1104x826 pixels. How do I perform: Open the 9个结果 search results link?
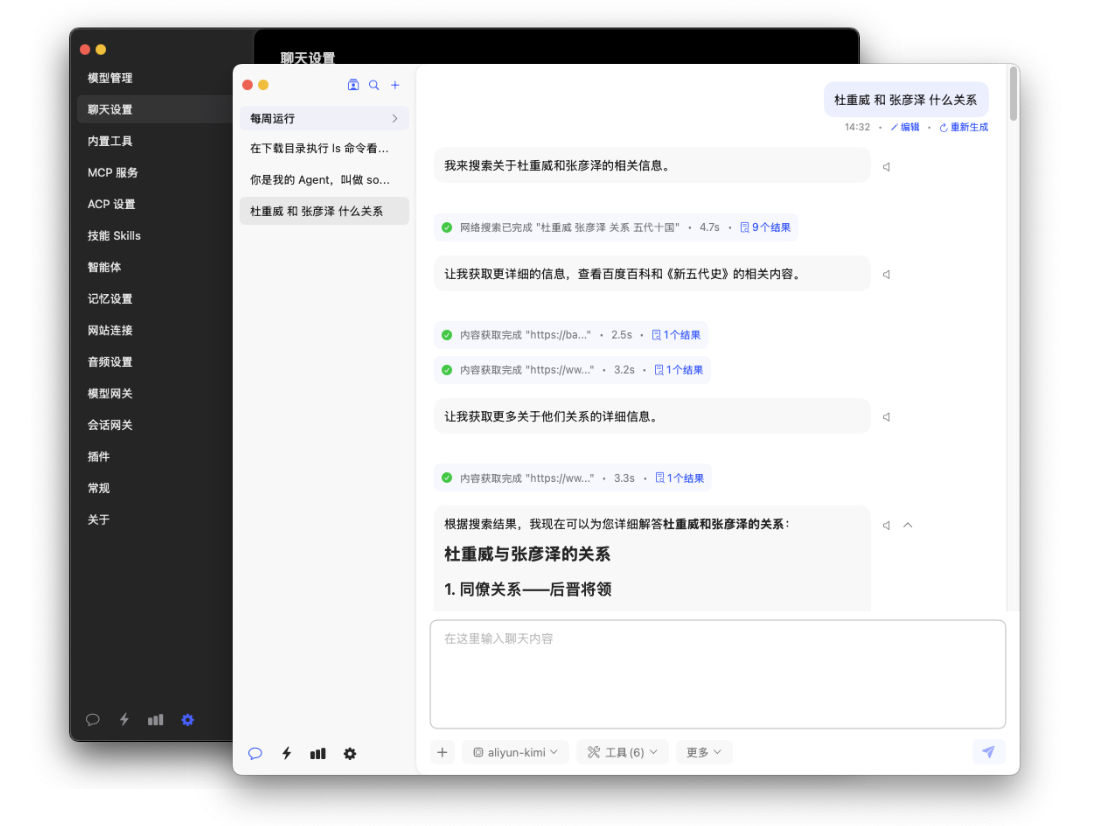(766, 228)
